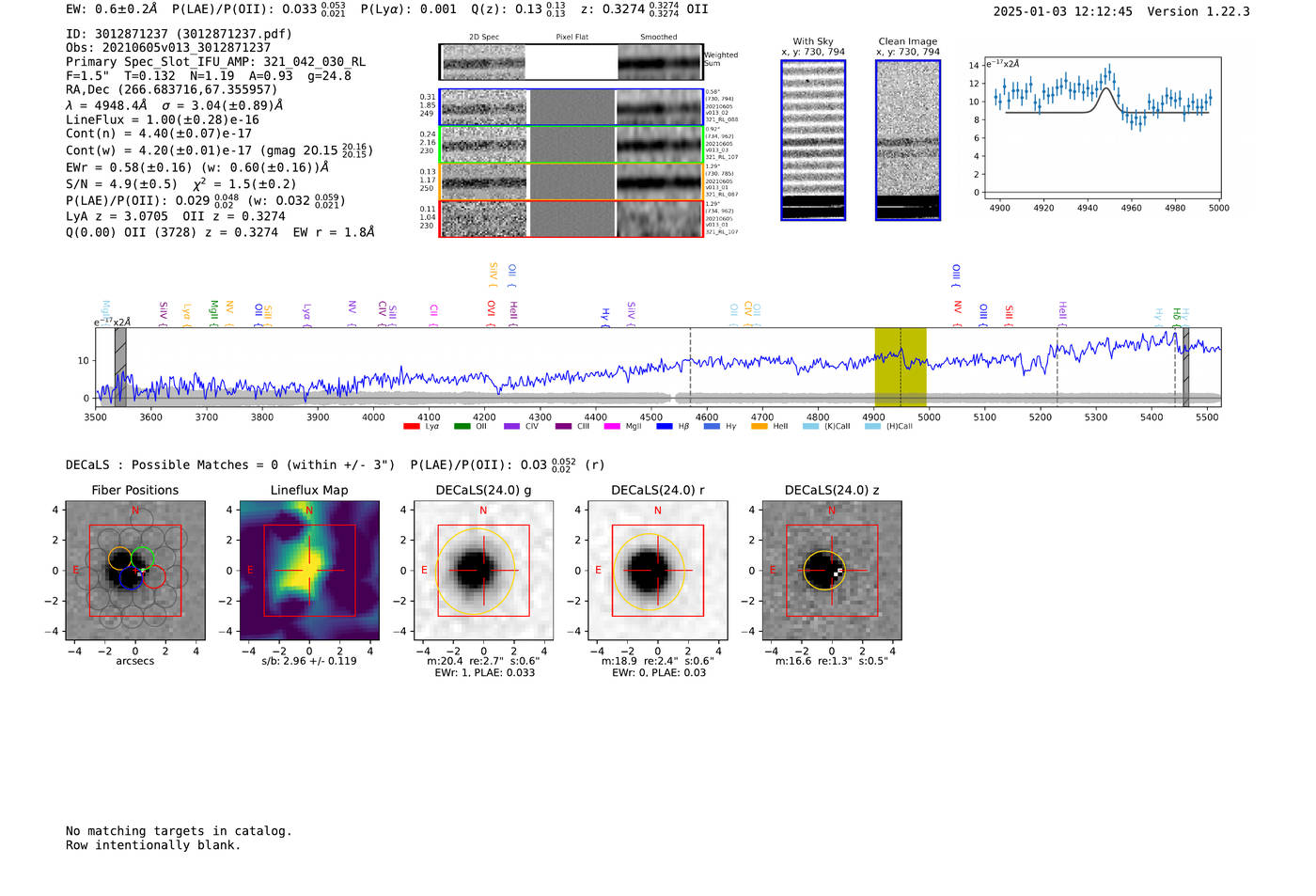Click the EWr: 1. PLAE: 0.033 caption
The height and width of the screenshot is (896, 1316).
point(484,672)
